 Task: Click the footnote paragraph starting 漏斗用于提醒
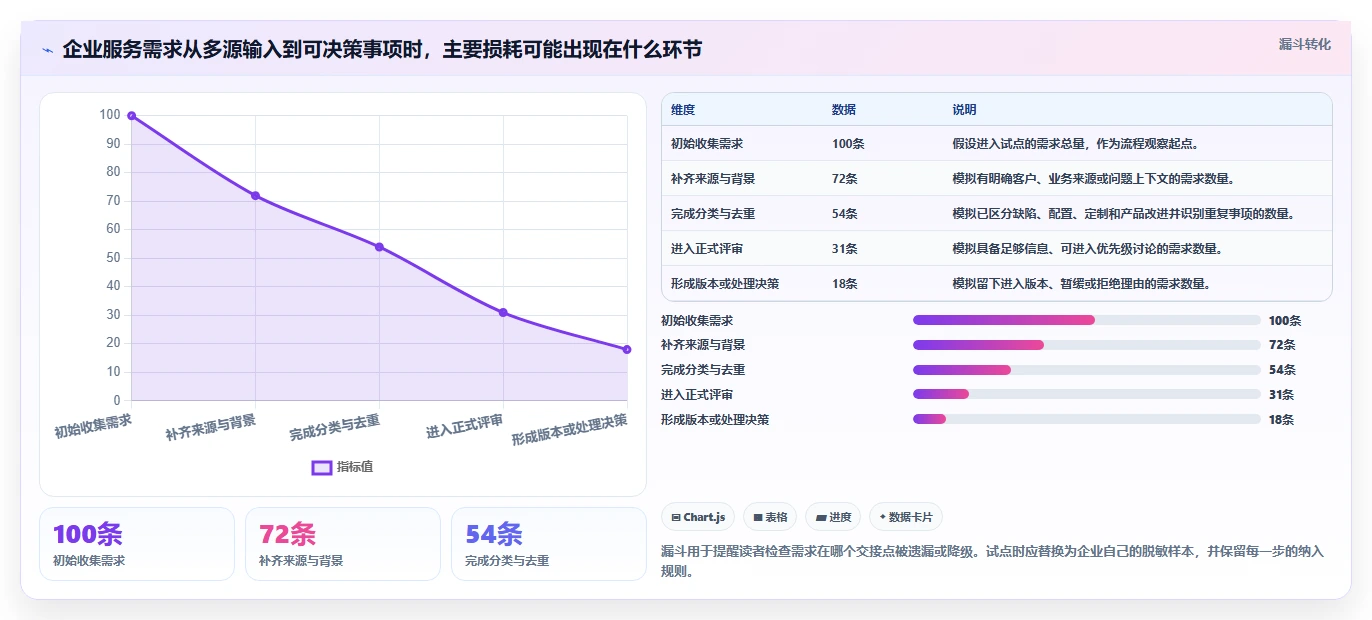(x=993, y=562)
